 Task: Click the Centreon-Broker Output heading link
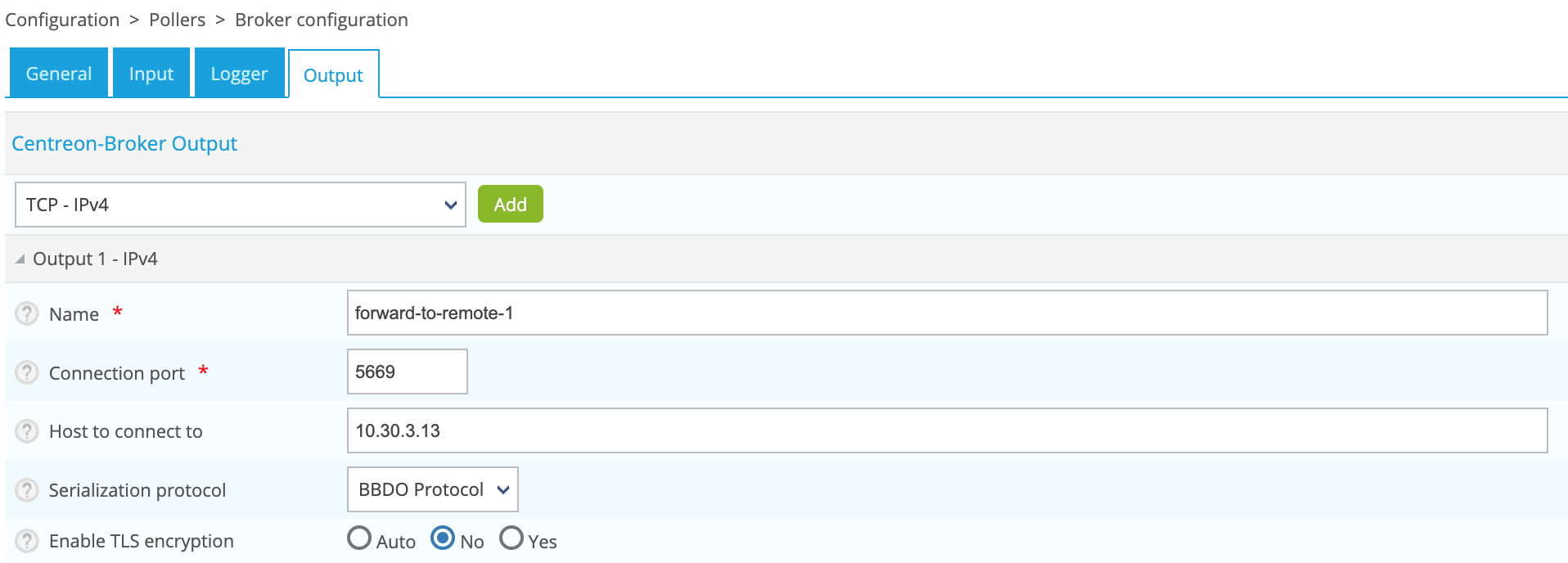click(x=124, y=143)
